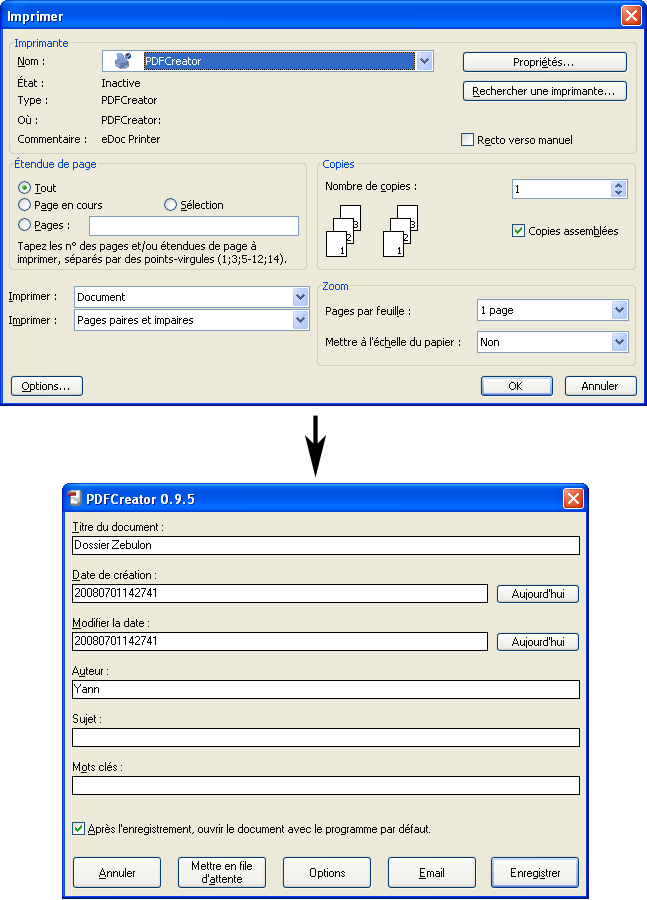The width and height of the screenshot is (647, 900).
Task: Increase number of copies with up arrow
Action: [x=618, y=185]
